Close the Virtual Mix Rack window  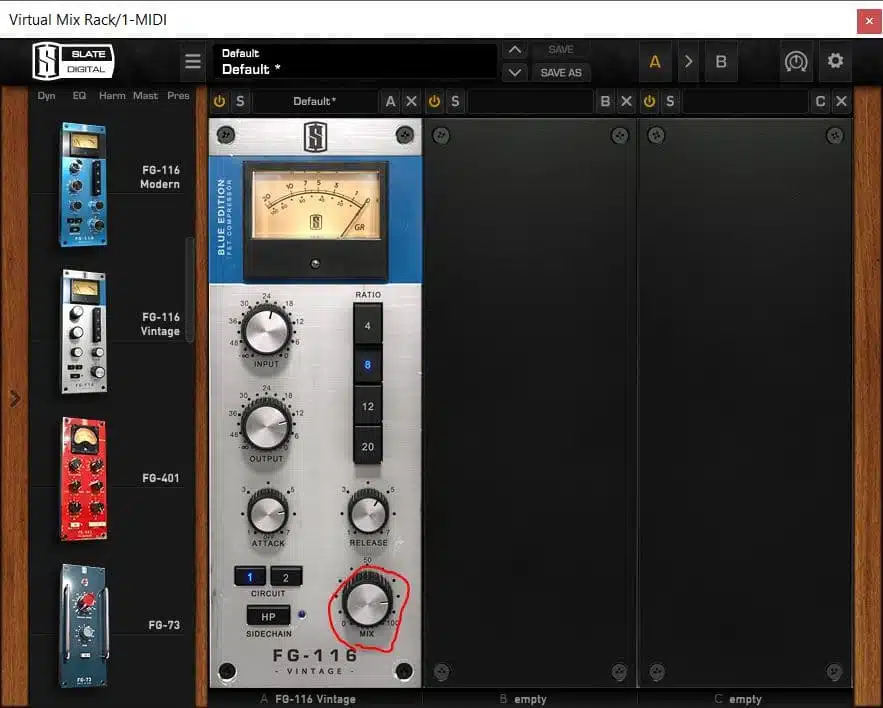point(869,21)
